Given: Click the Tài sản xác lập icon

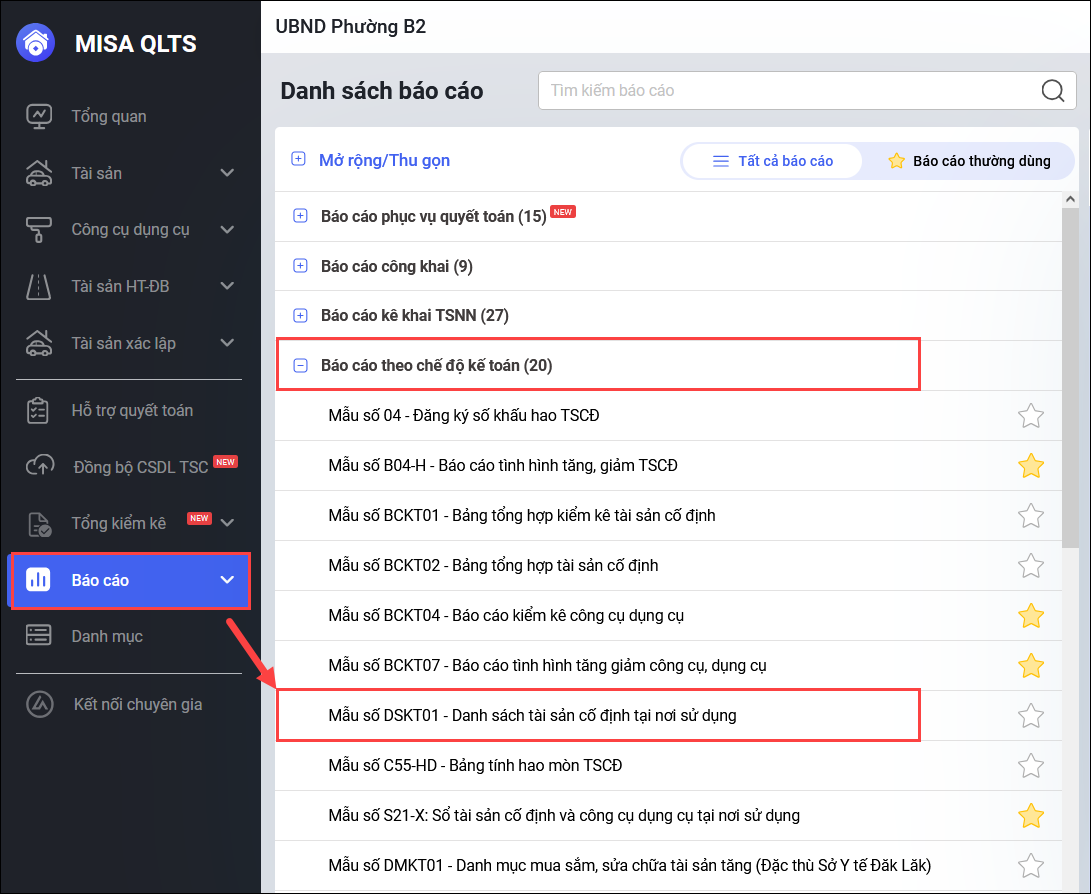Looking at the screenshot, I should [39, 343].
